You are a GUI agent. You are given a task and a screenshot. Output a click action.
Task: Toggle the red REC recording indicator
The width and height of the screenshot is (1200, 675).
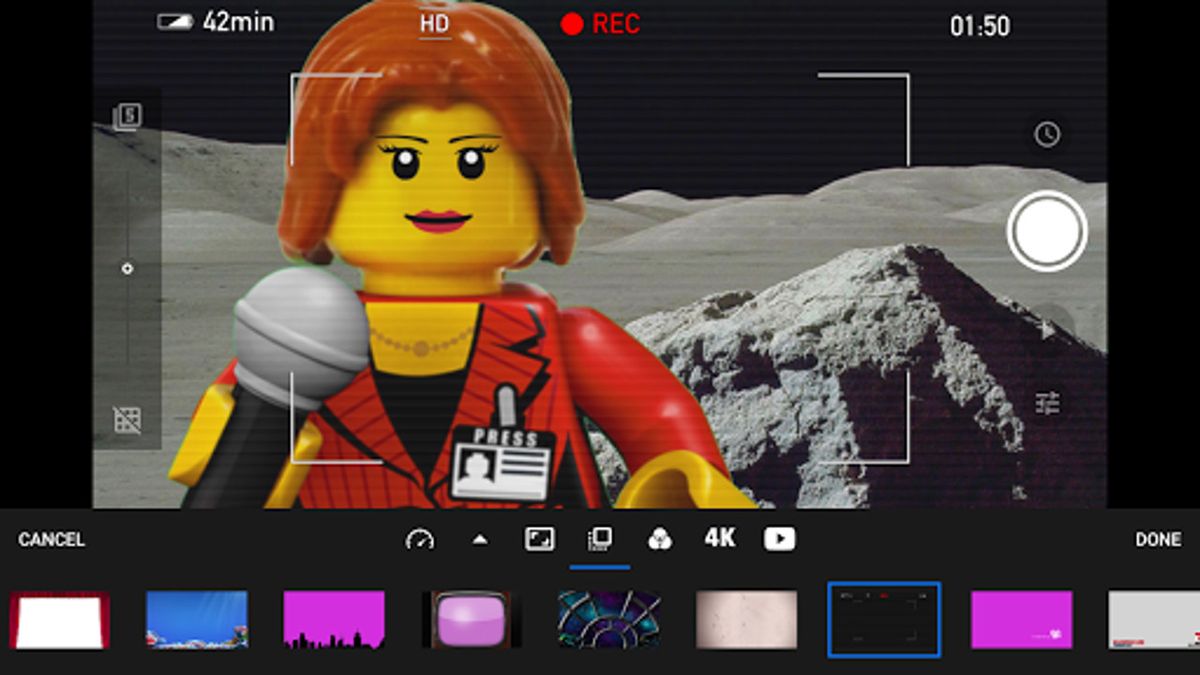coord(598,23)
